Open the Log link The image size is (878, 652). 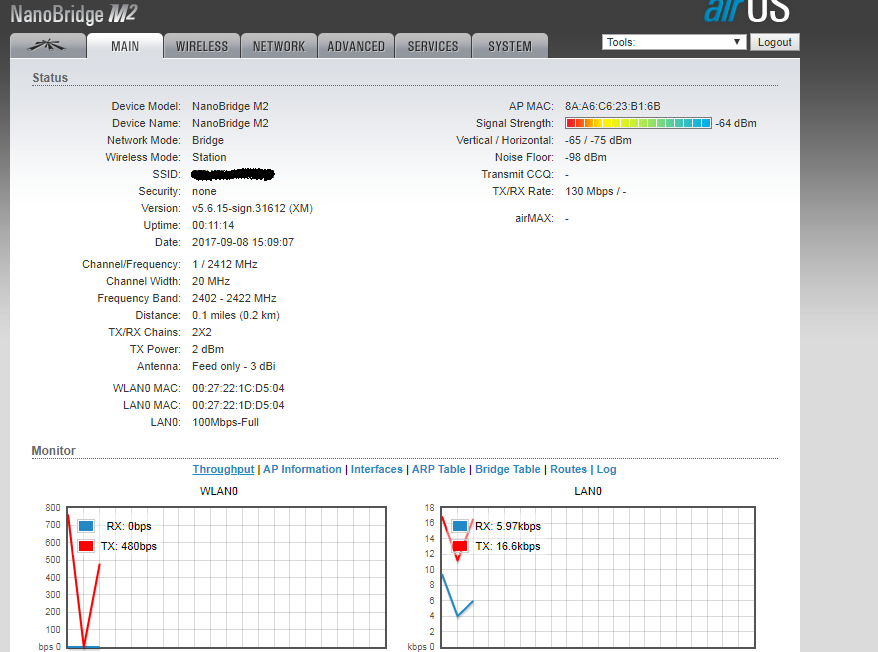point(606,469)
